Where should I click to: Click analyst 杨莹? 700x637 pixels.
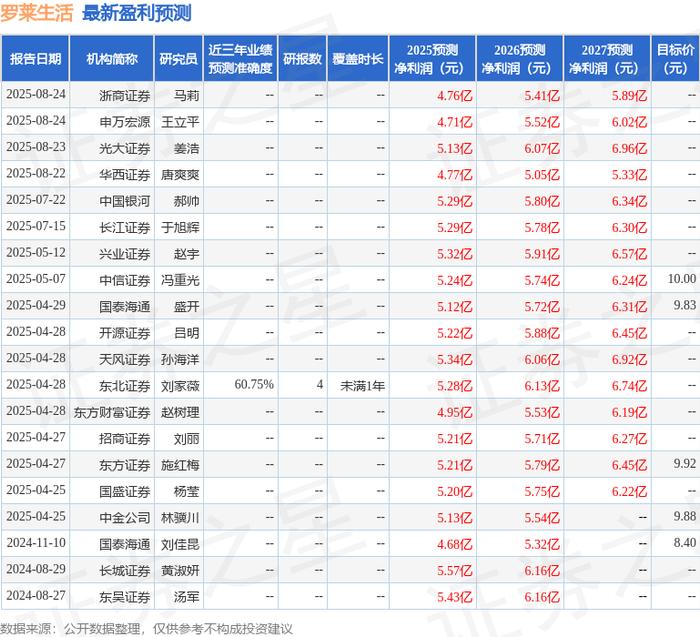(x=187, y=491)
